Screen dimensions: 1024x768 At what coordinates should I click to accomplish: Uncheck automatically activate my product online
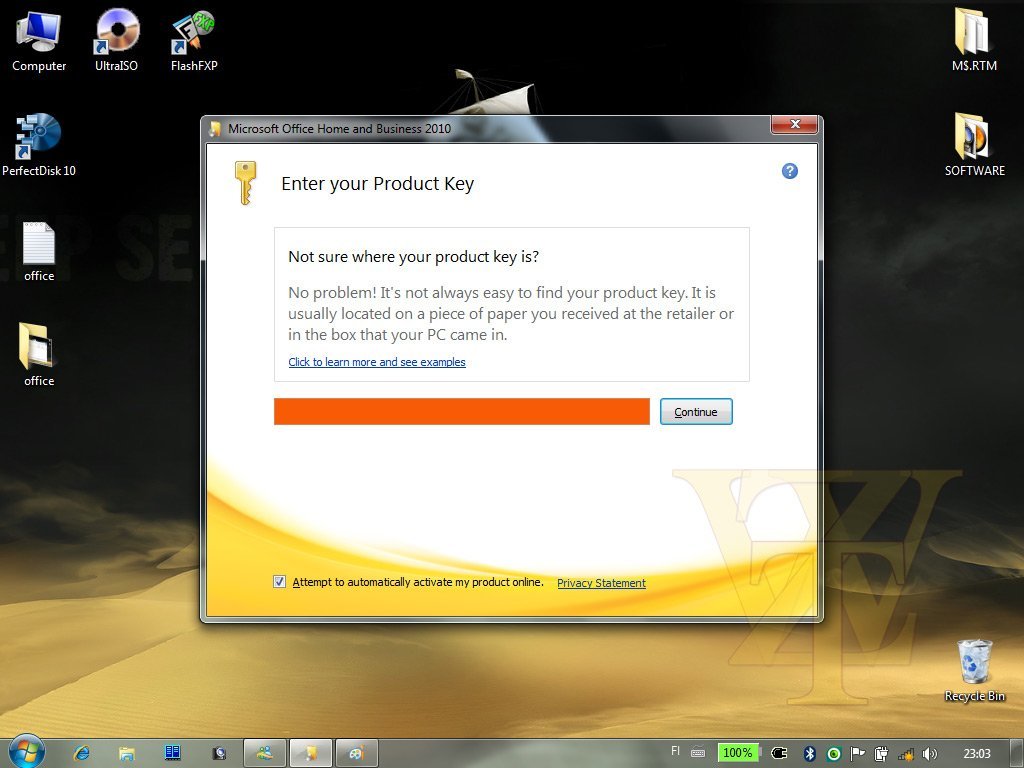coord(280,582)
